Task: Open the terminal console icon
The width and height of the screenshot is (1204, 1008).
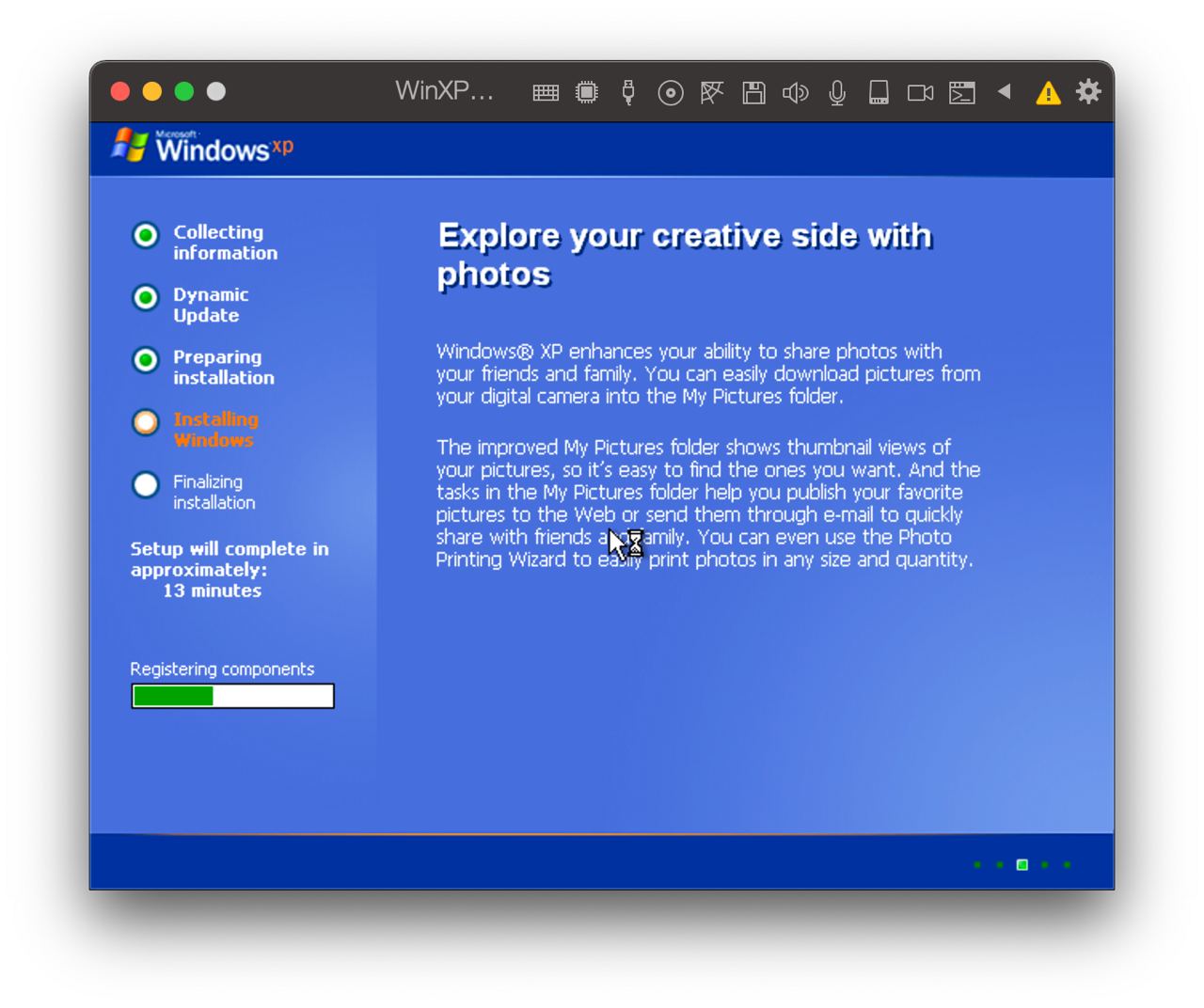Action: tap(961, 92)
